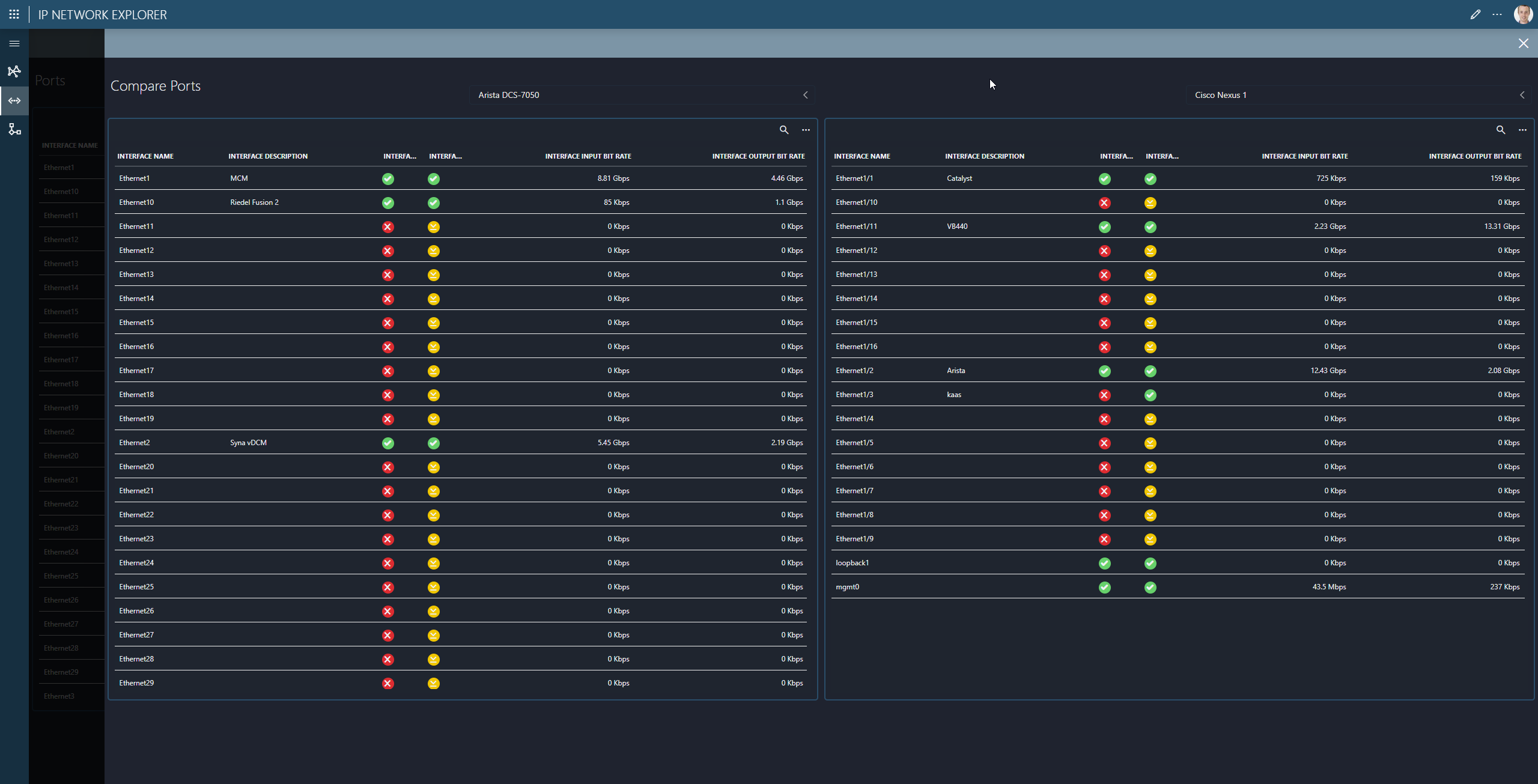Click green status icon for Ethernet1/1 Catalyst
This screenshot has width=1538, height=784.
[x=1105, y=179]
